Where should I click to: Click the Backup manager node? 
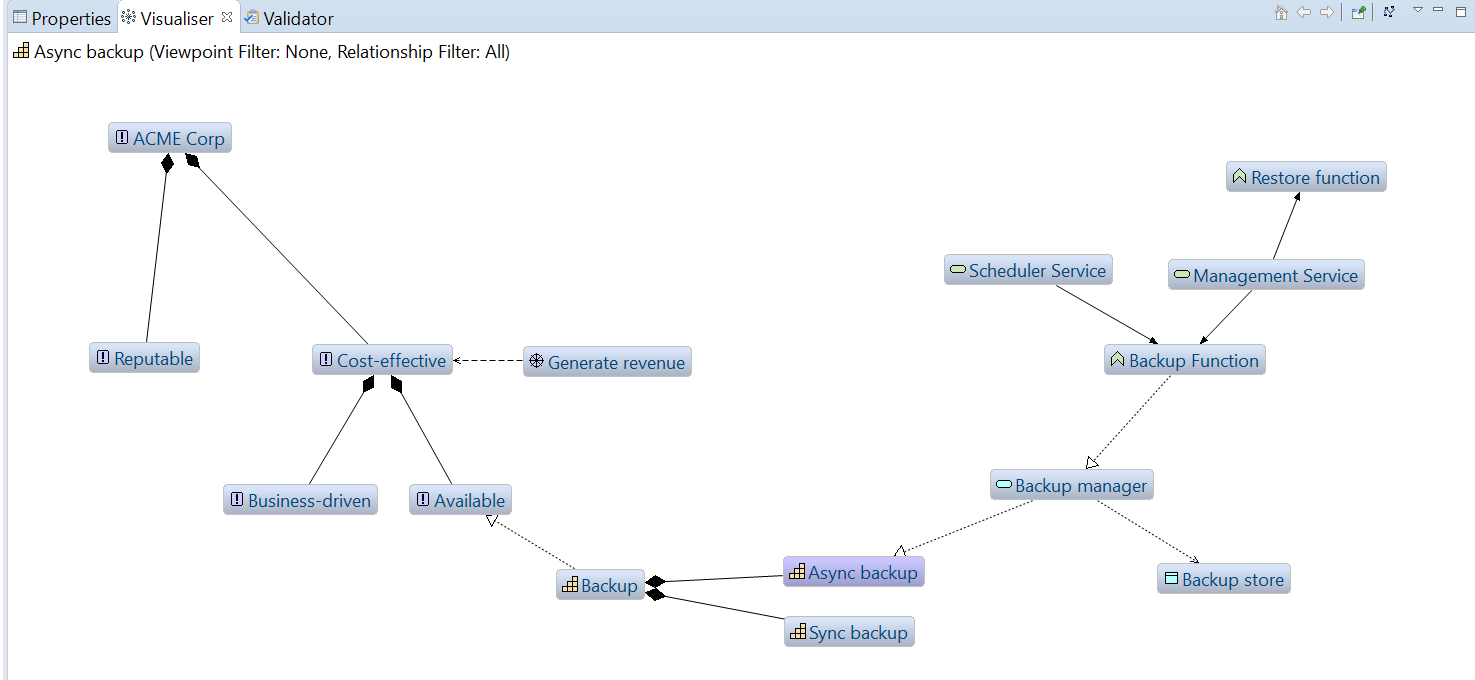pos(1072,486)
